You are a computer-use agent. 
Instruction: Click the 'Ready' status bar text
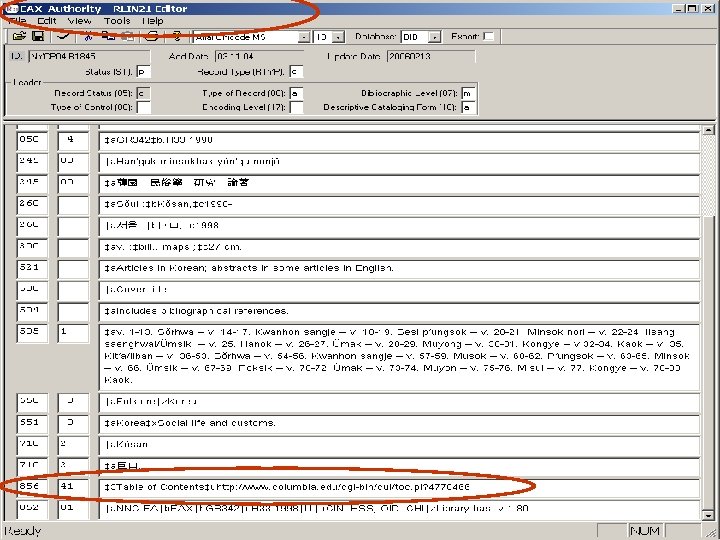tap(23, 531)
